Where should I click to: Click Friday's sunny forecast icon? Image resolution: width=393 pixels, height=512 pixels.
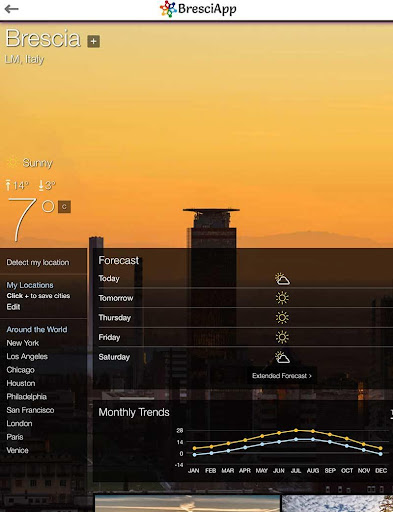pos(282,337)
